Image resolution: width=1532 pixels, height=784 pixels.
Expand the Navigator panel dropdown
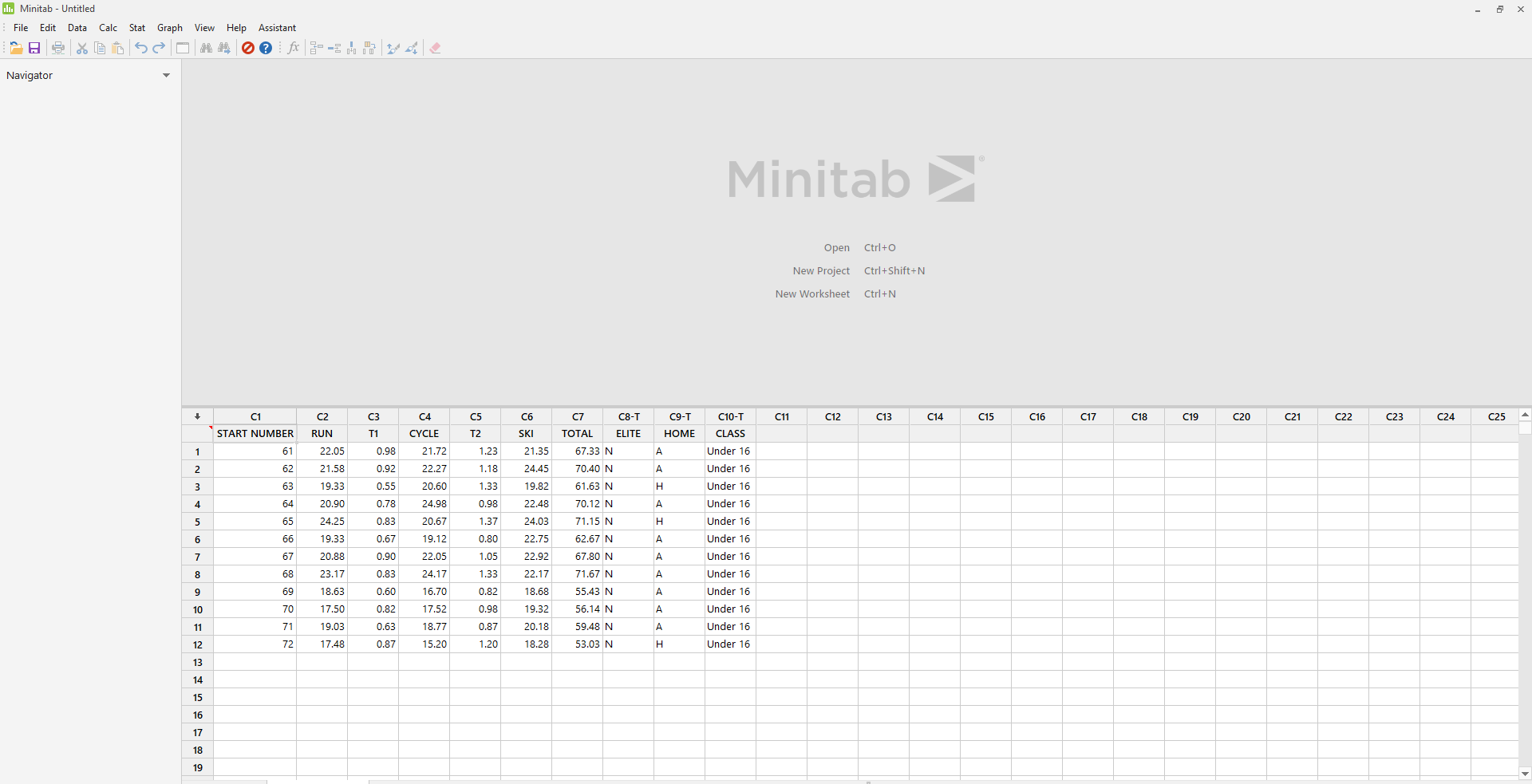tap(167, 76)
